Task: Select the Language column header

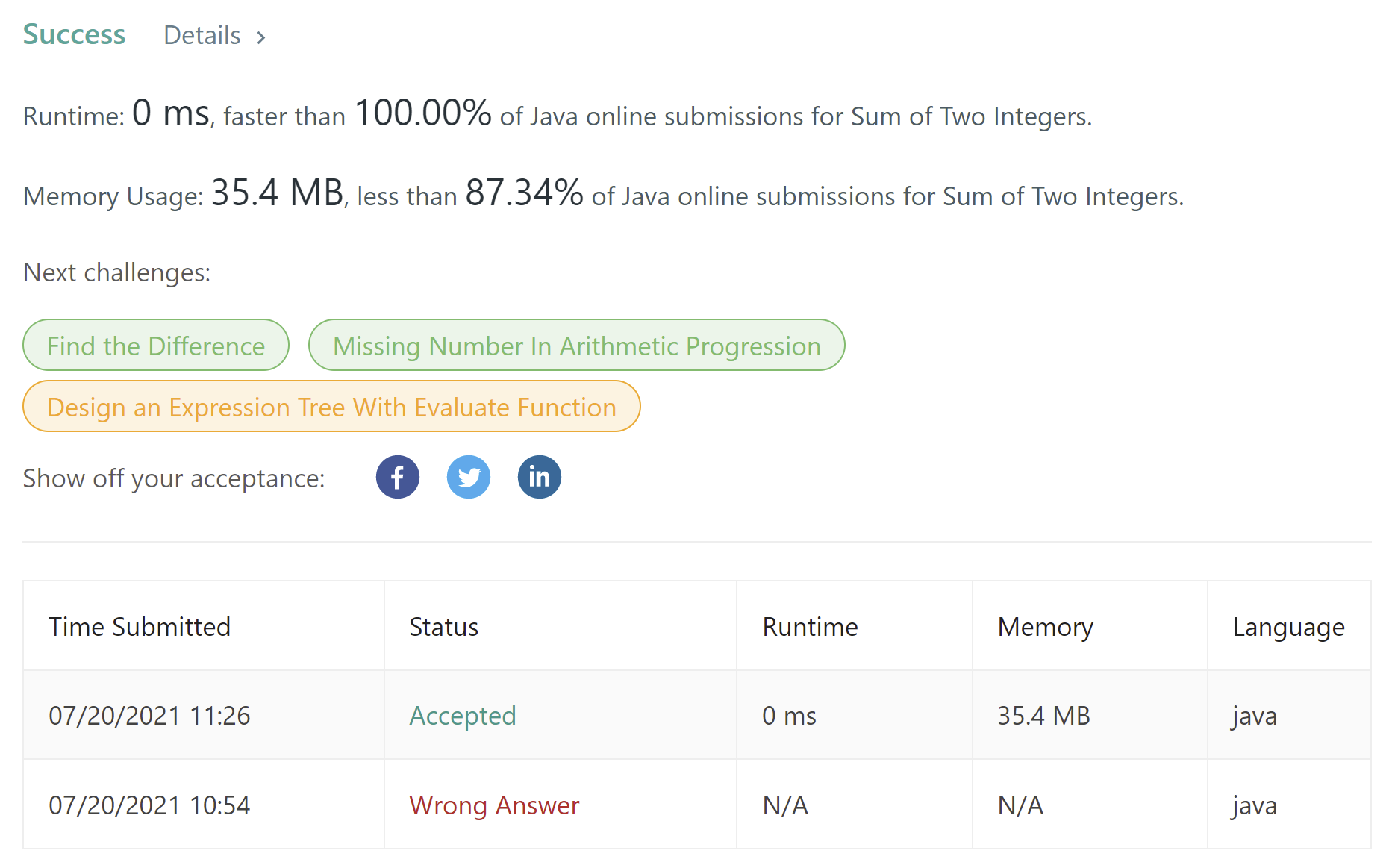Action: pos(1288,627)
